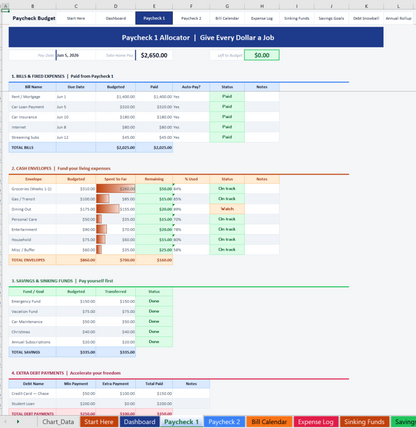Navigate to Sinking Funds top link

(x=297, y=18)
